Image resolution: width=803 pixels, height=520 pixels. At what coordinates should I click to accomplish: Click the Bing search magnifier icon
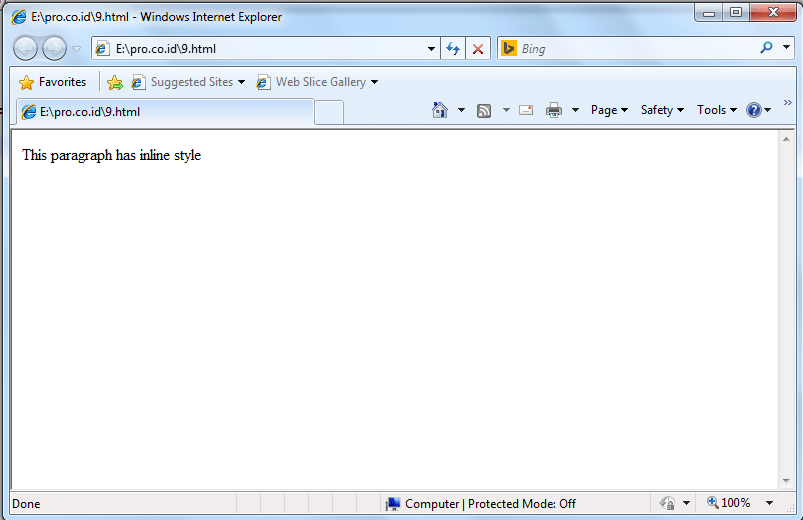767,48
